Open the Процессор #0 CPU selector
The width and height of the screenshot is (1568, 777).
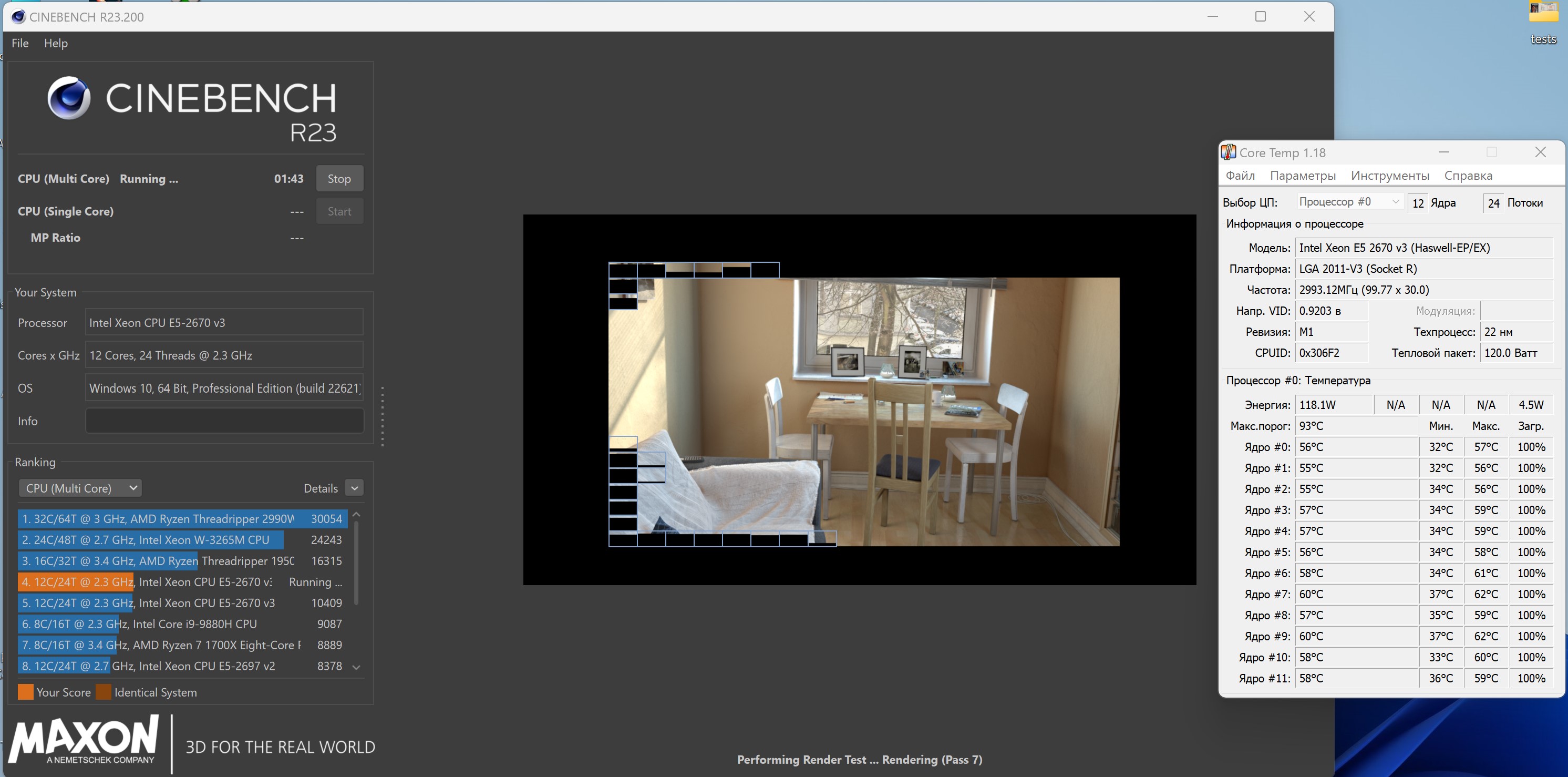1349,201
